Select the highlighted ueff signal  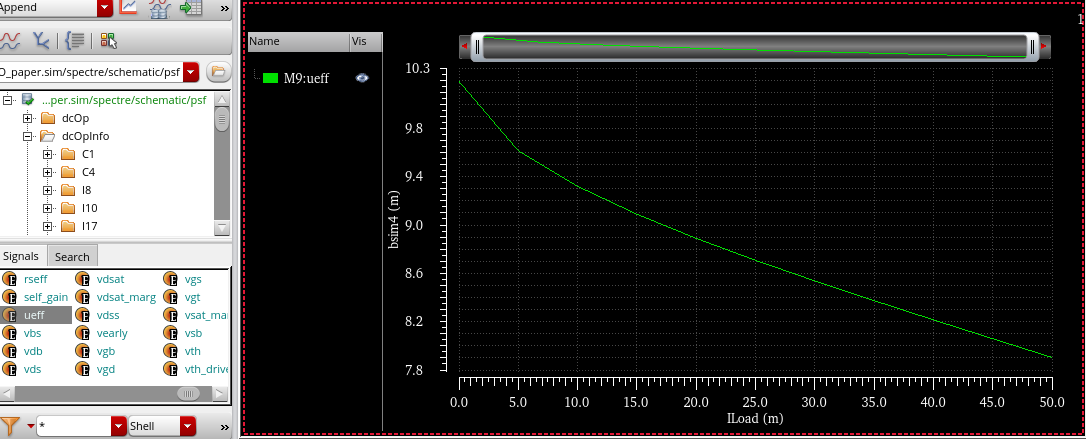coord(36,315)
